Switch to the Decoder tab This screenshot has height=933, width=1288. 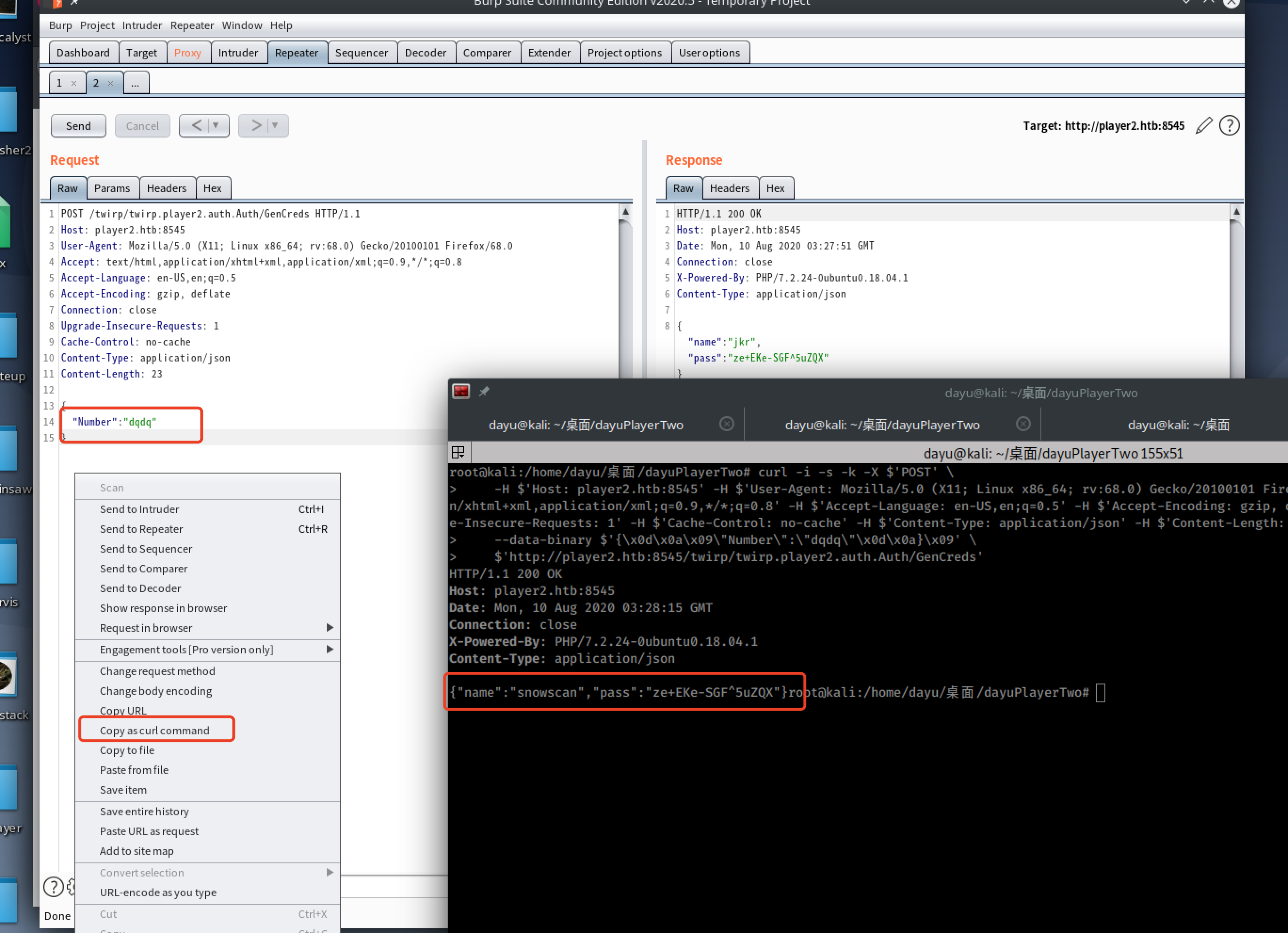(x=426, y=53)
